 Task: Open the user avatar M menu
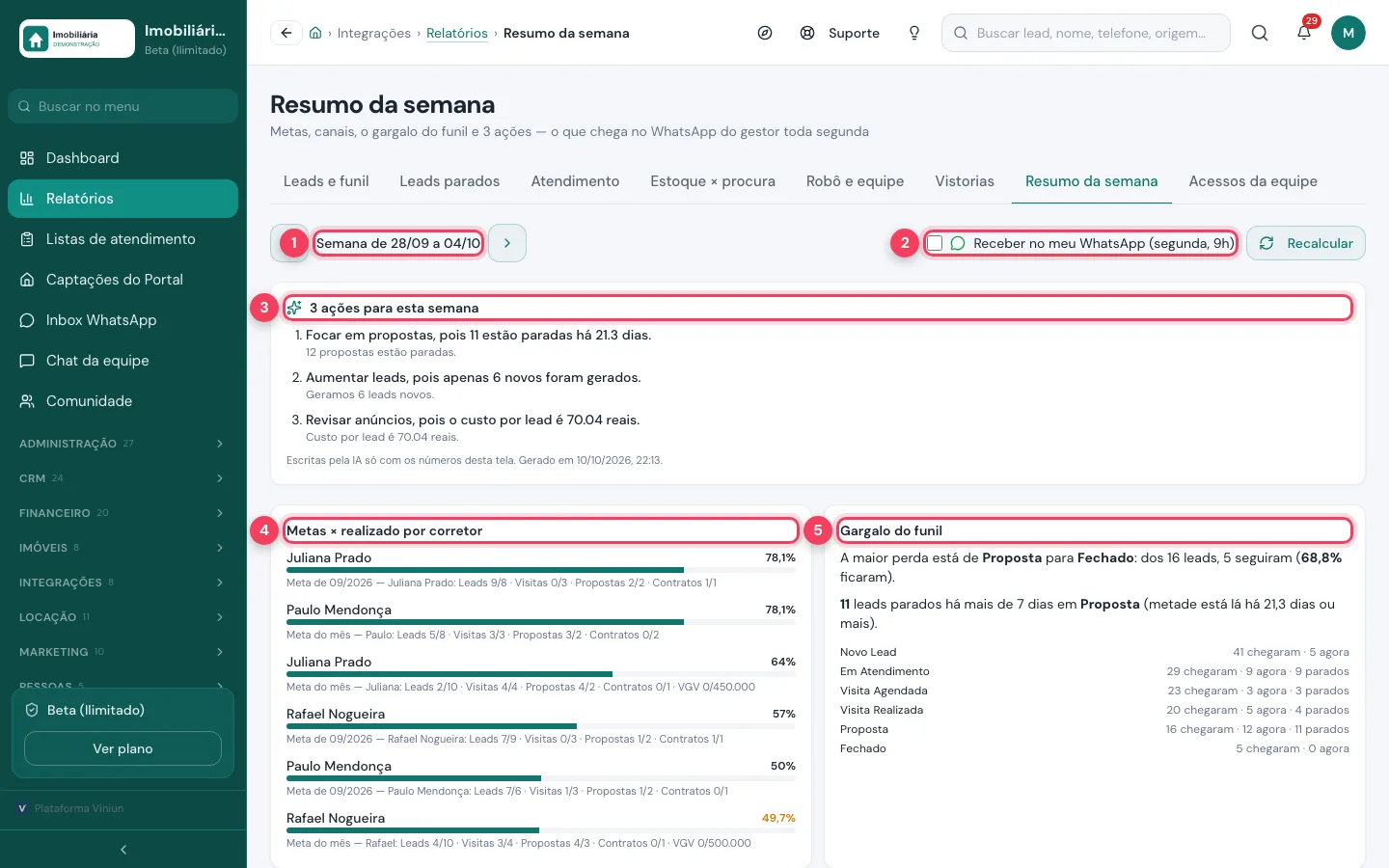[x=1348, y=33]
